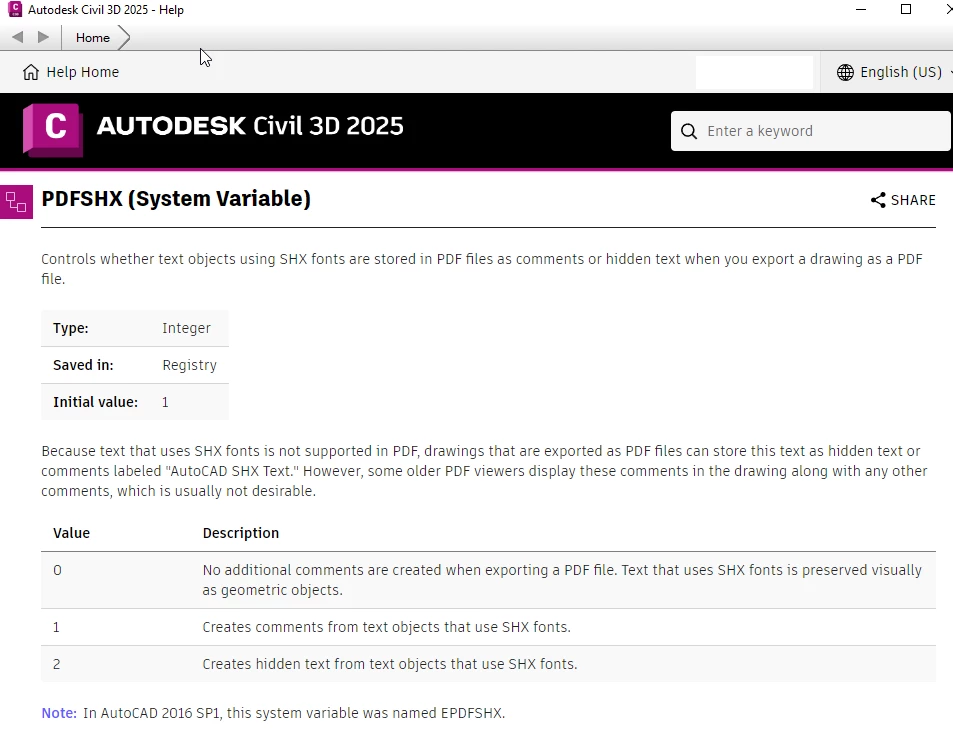Select the initial value 1 cell

coord(165,402)
